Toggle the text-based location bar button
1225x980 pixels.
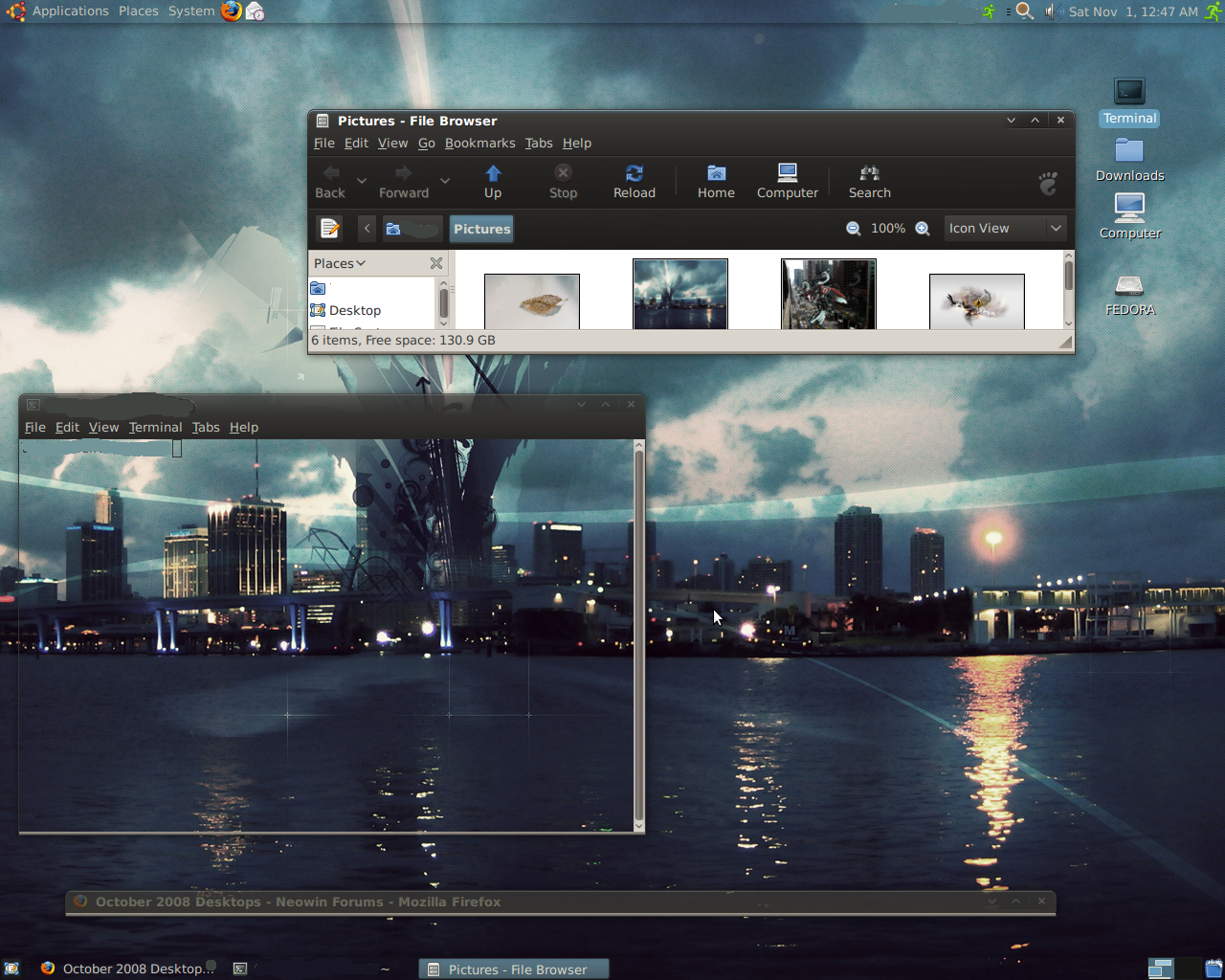(x=330, y=229)
